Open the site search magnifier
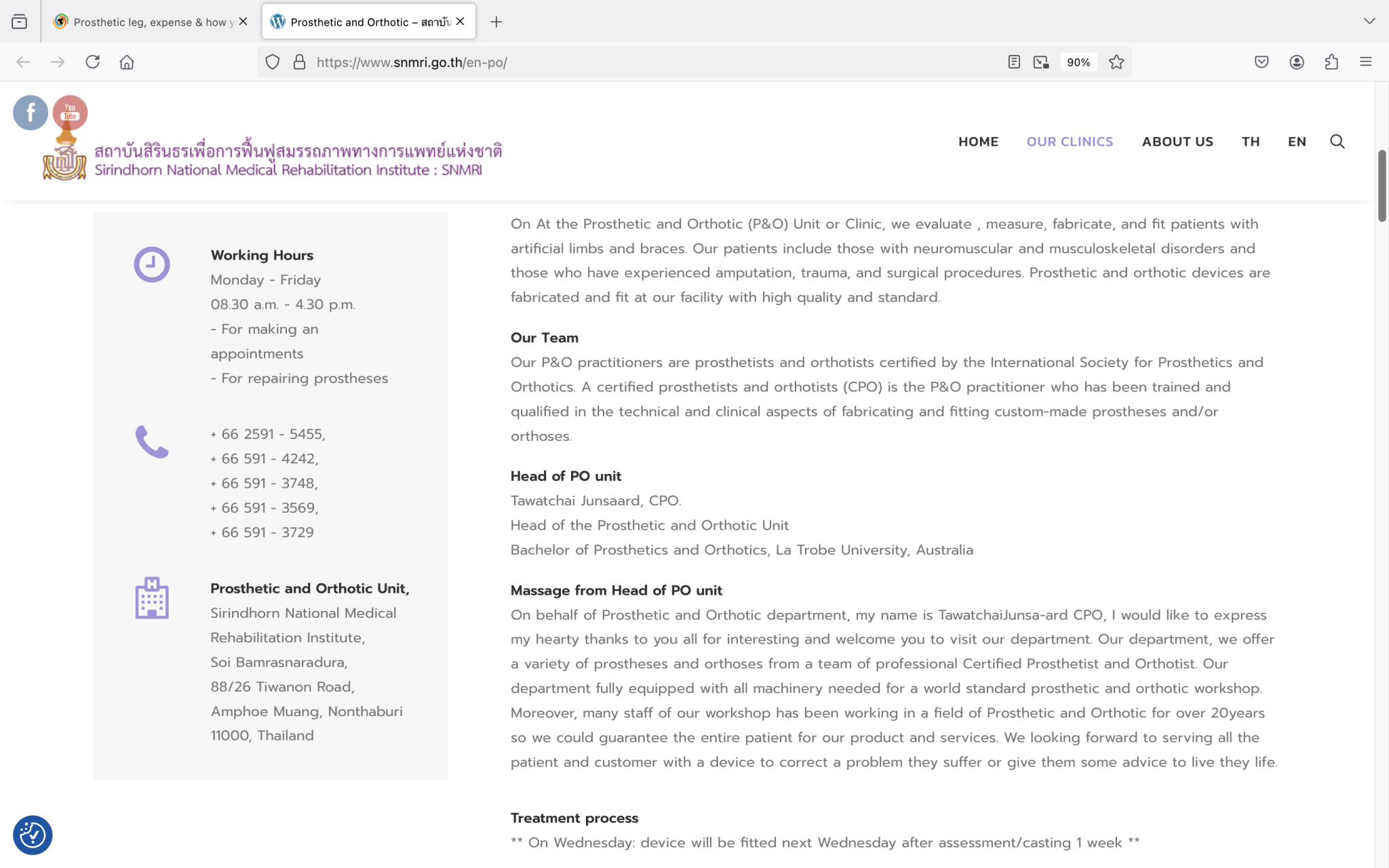This screenshot has width=1389, height=868. 1337,142
